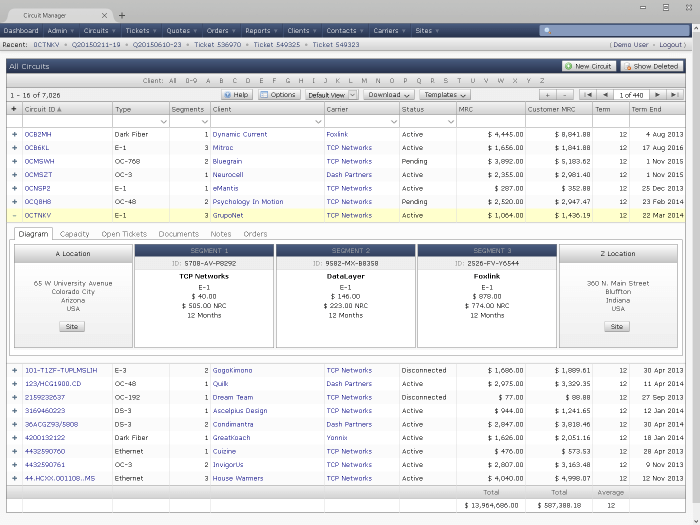Expand the 4432590761 circuit row
The width and height of the screenshot is (700, 525).
point(14,465)
